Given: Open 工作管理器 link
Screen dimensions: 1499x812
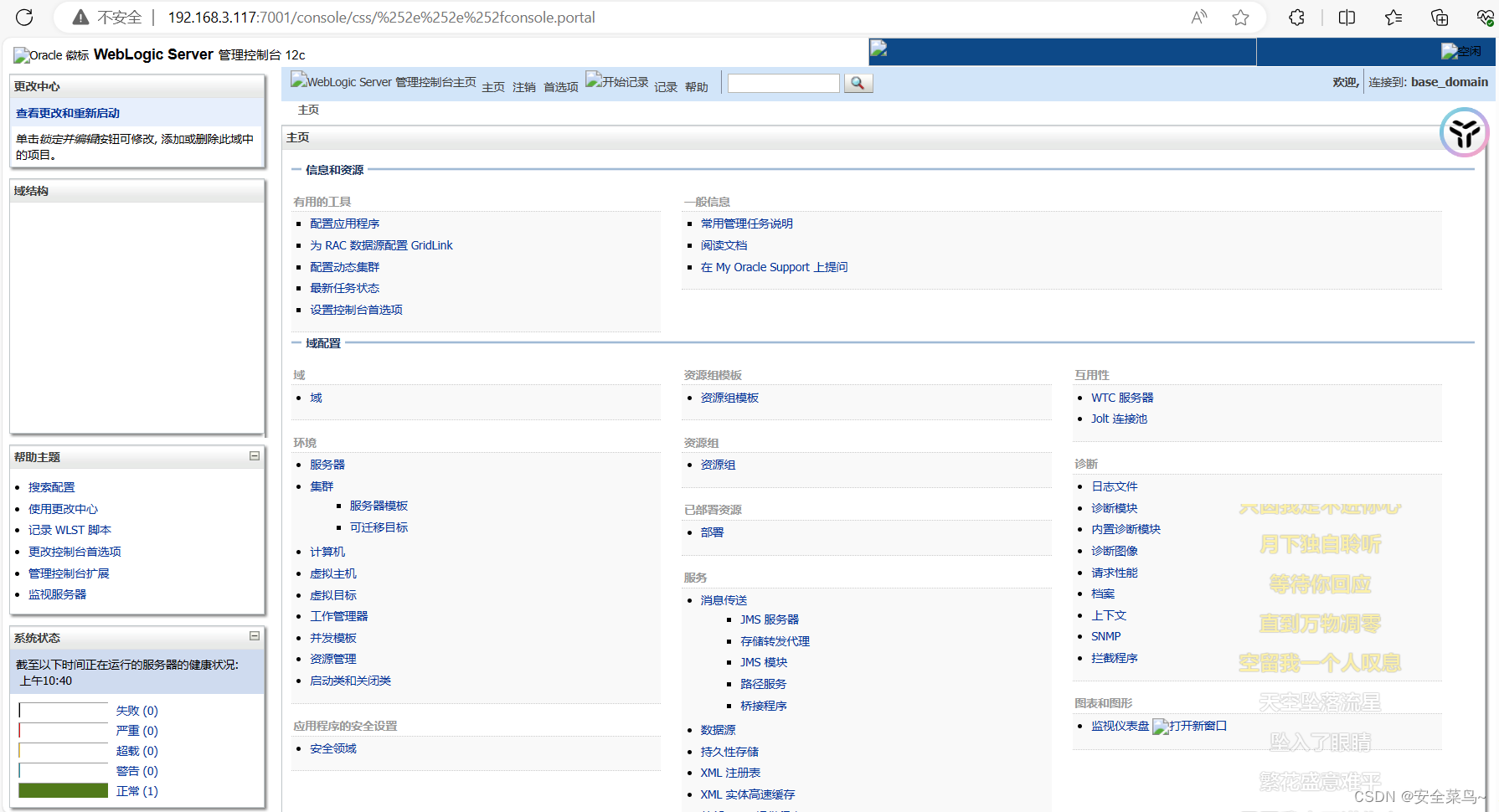Looking at the screenshot, I should coord(338,616).
